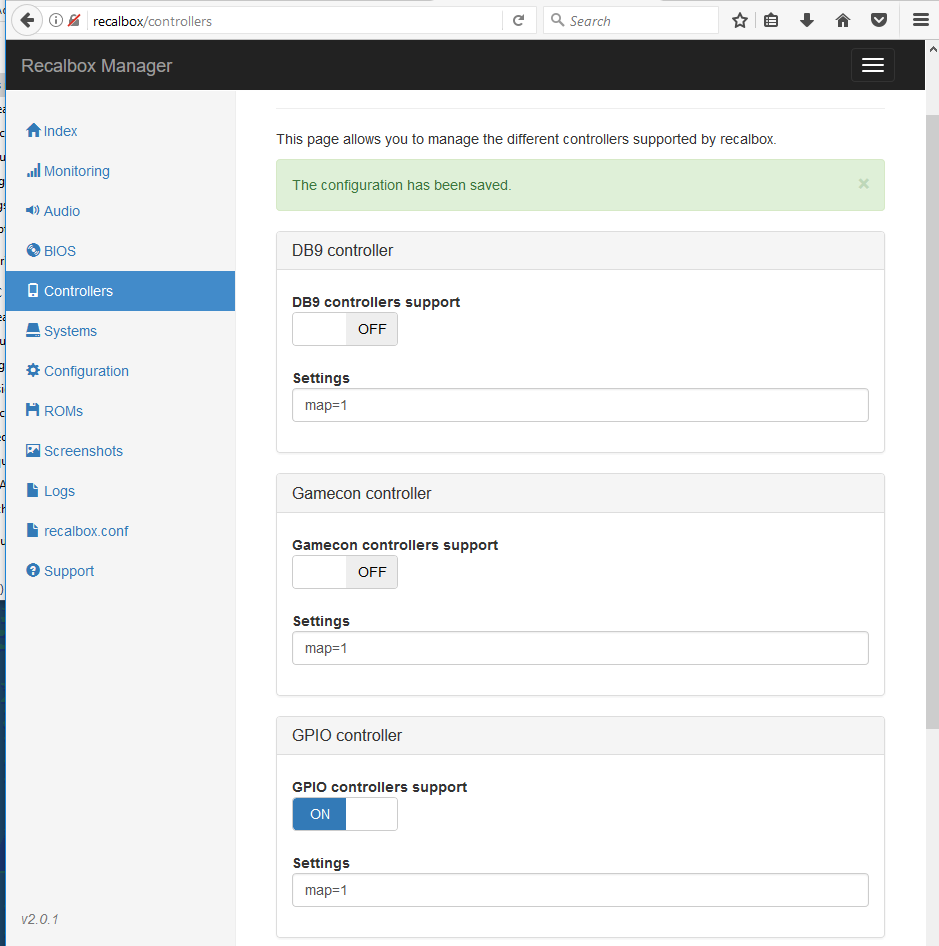Turn on DB9 controllers support switch
Viewport: 939px width, 946px height.
345,329
